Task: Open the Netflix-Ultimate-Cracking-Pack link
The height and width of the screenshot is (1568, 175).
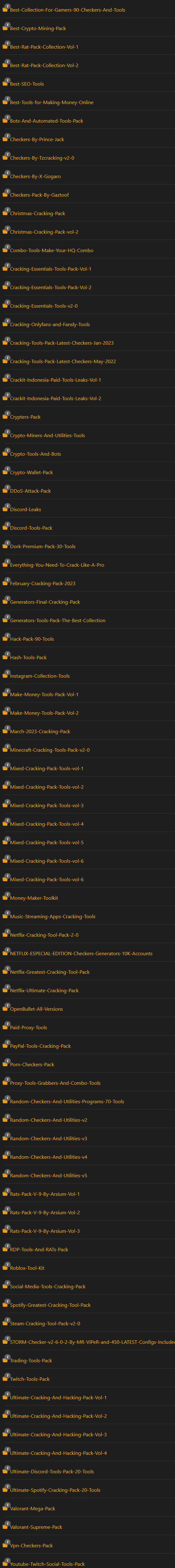Action: tap(45, 990)
